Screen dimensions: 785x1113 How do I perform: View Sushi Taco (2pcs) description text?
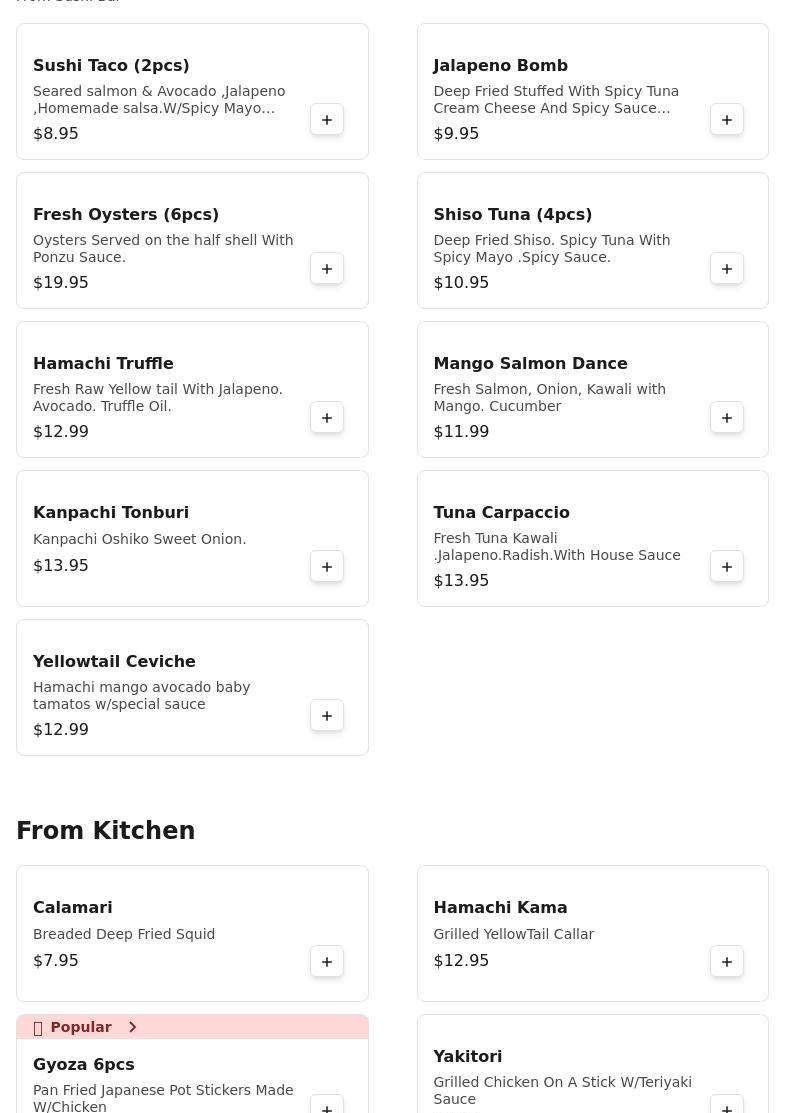coord(159,99)
